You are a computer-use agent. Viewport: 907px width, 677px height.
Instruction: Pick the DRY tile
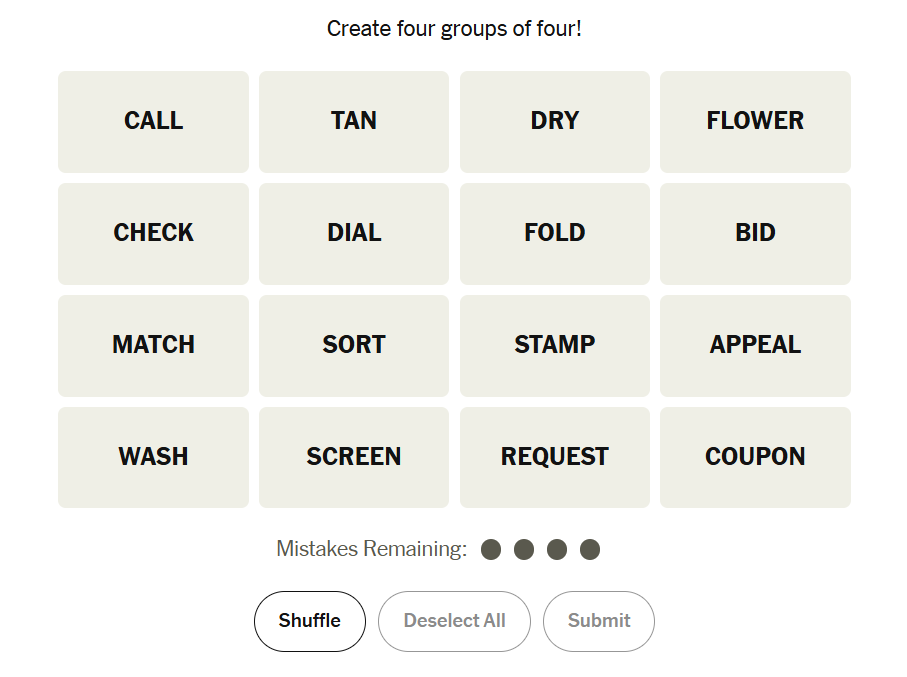click(555, 121)
